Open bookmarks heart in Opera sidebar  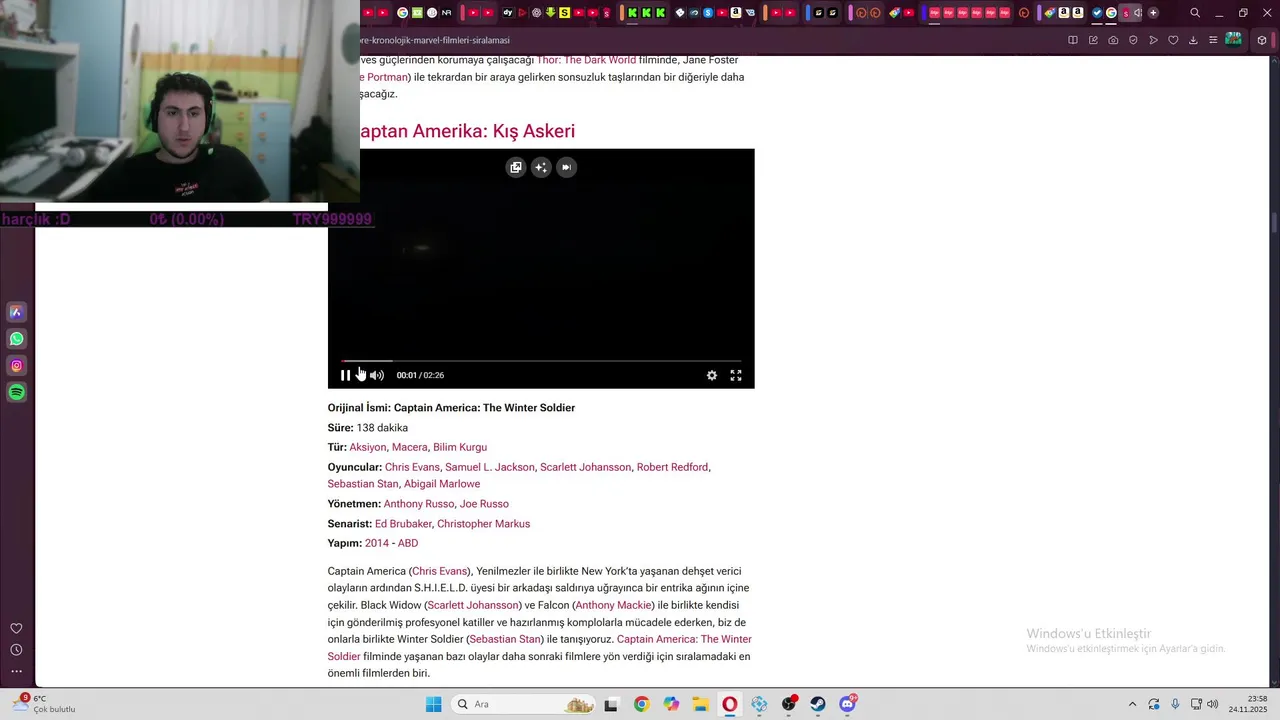(16, 628)
